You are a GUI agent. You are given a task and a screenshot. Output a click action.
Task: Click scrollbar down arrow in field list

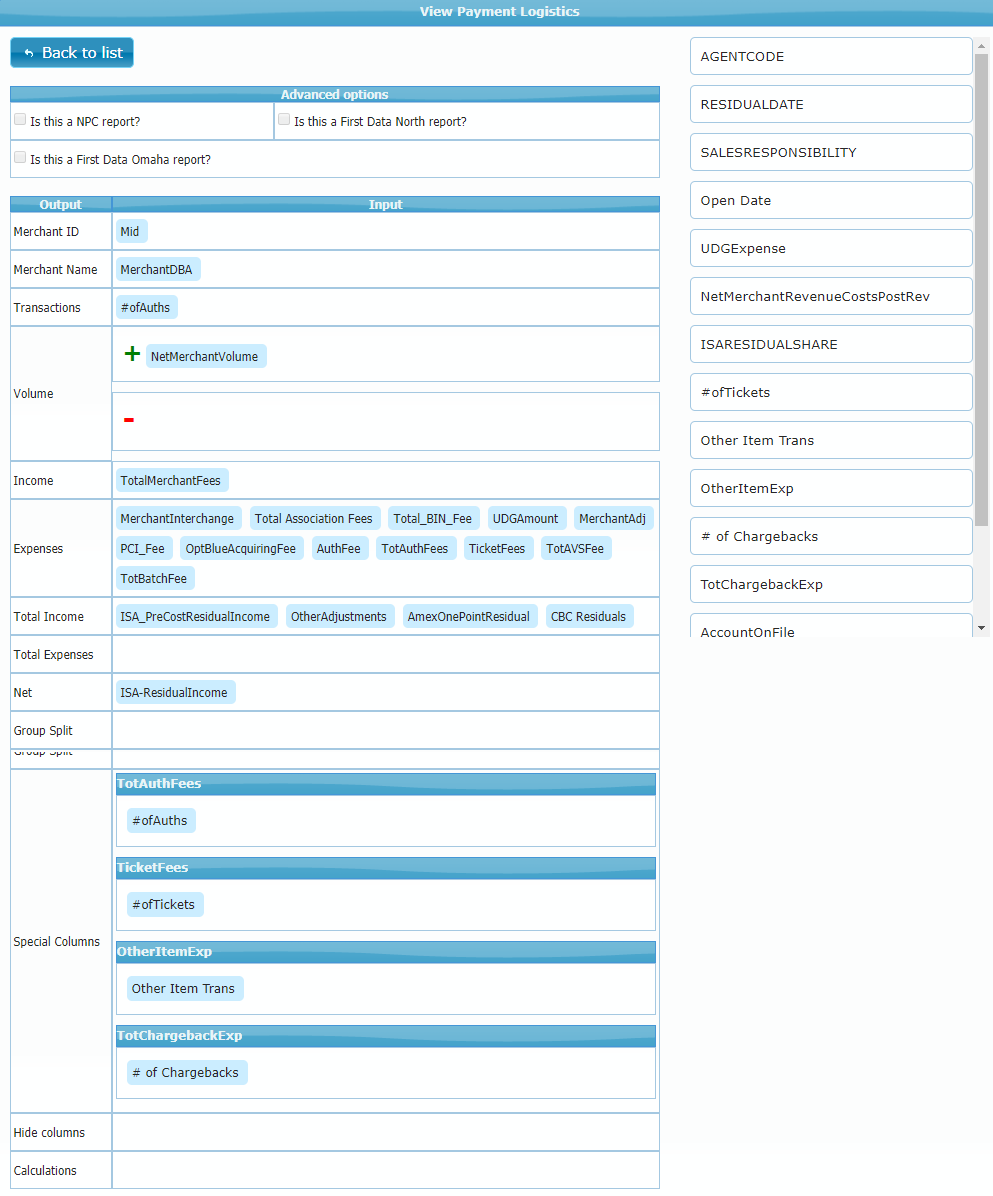(981, 627)
